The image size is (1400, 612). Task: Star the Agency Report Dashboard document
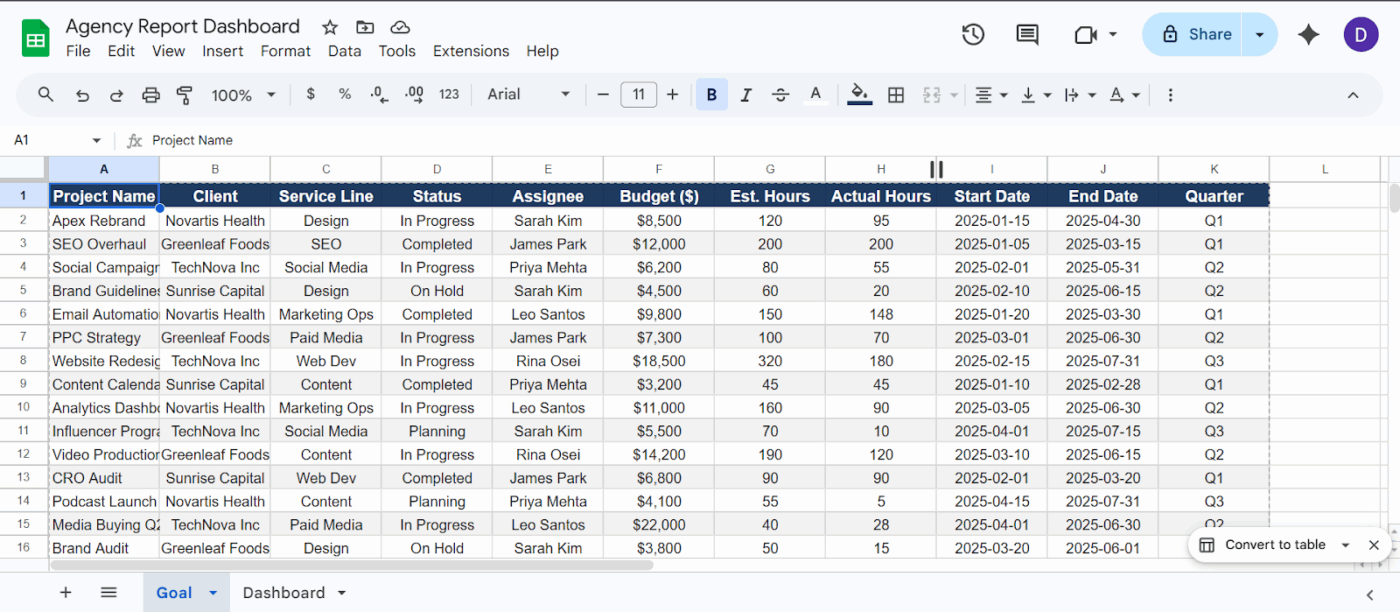coord(330,27)
